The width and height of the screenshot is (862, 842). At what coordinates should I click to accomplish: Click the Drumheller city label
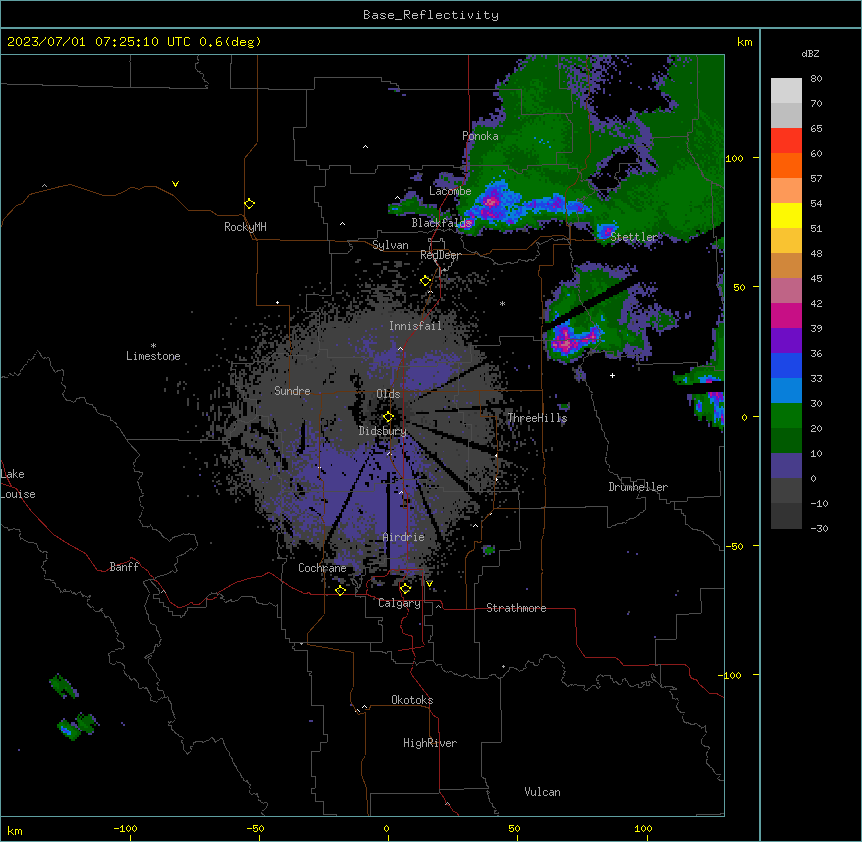(638, 487)
